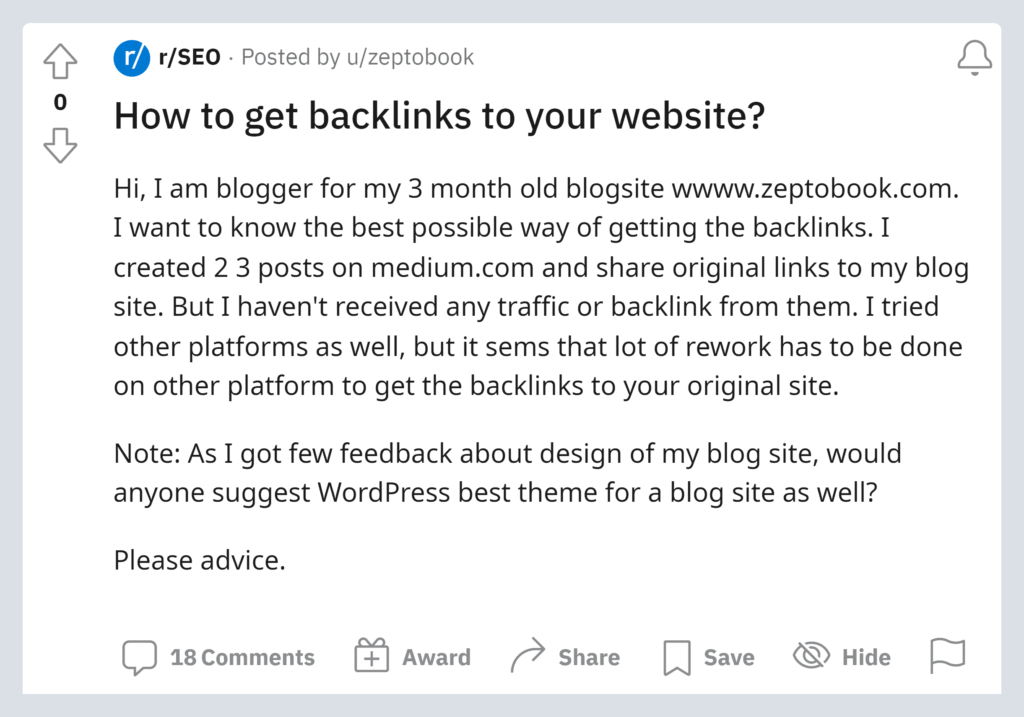1024x717 pixels.
Task: Click the Save bookmark icon
Action: pos(676,657)
